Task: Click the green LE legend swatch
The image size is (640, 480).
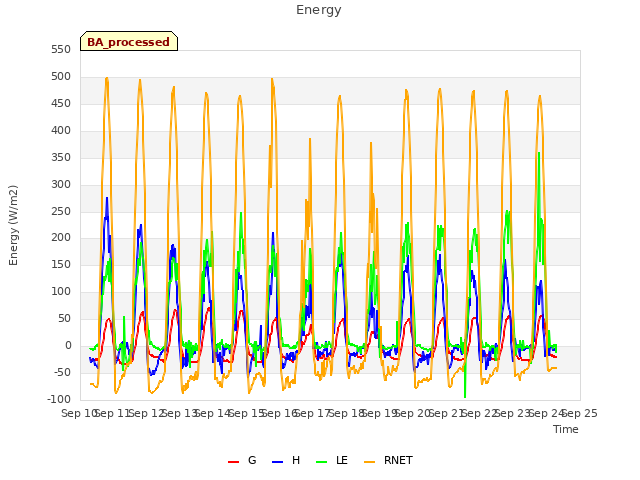Action: (x=322, y=462)
